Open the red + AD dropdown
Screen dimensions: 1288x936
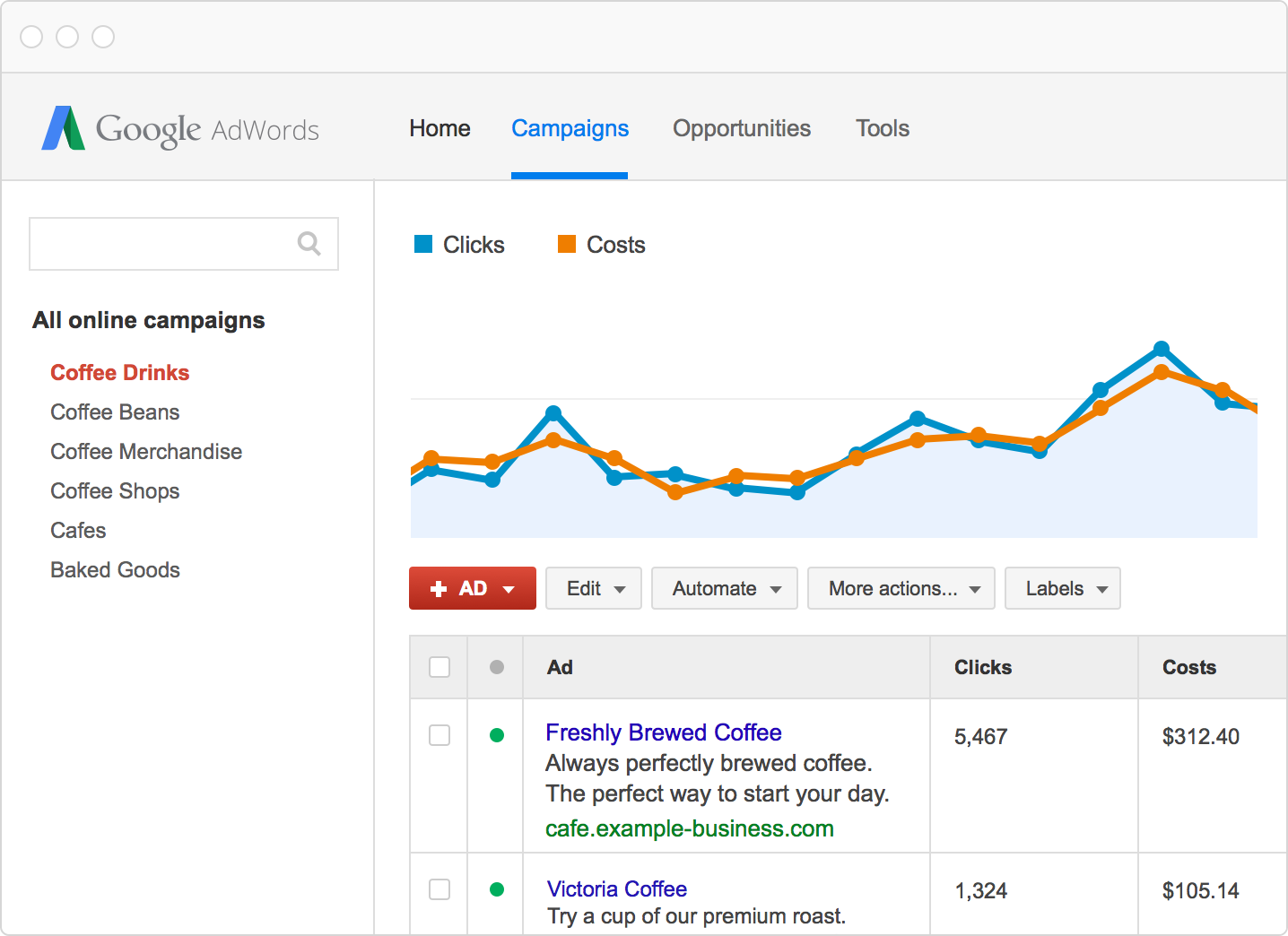tap(473, 588)
